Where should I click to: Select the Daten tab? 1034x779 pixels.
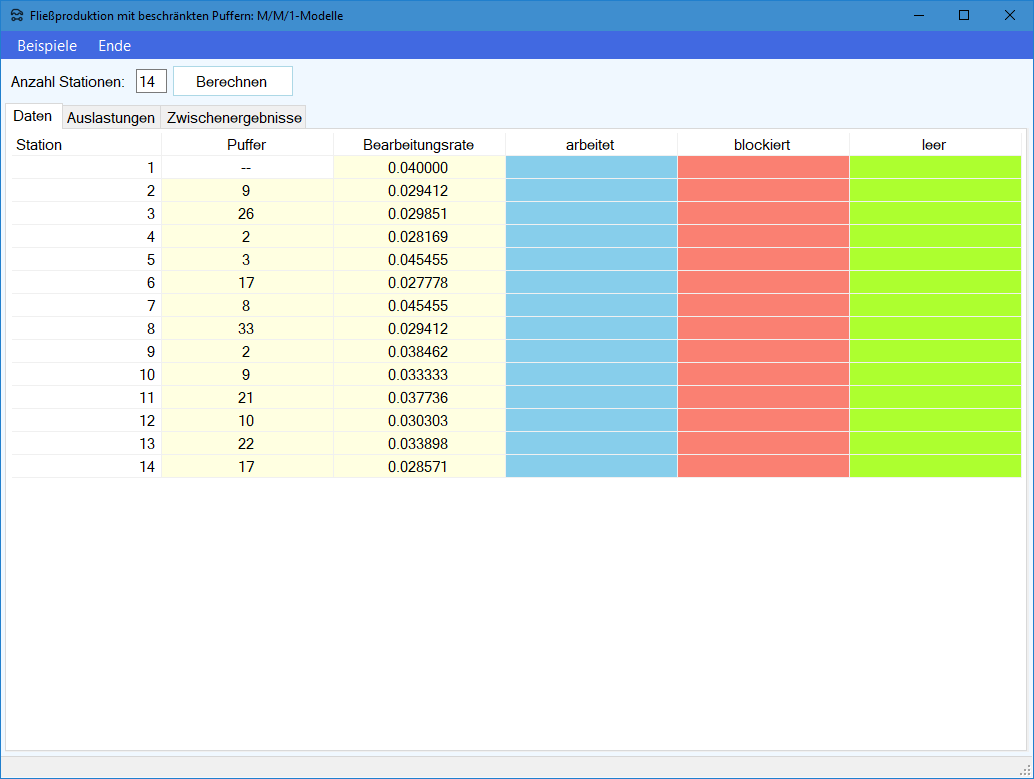[33, 116]
